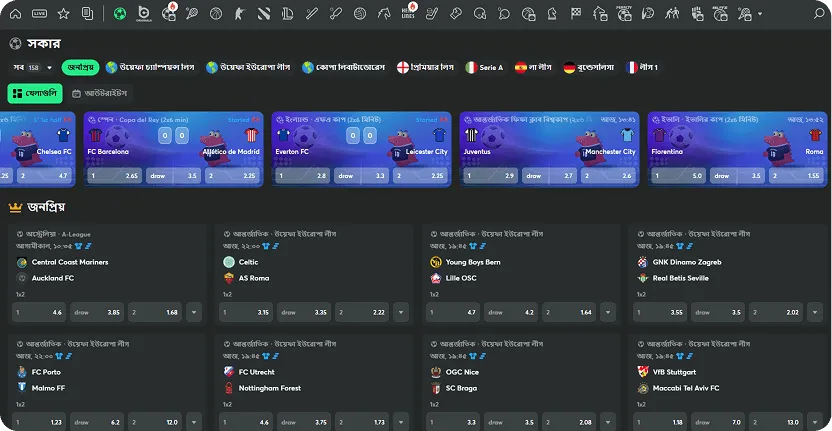Expand markets for GNK Dinamo Zagreb card
This screenshot has height=431, width=832.
click(814, 313)
